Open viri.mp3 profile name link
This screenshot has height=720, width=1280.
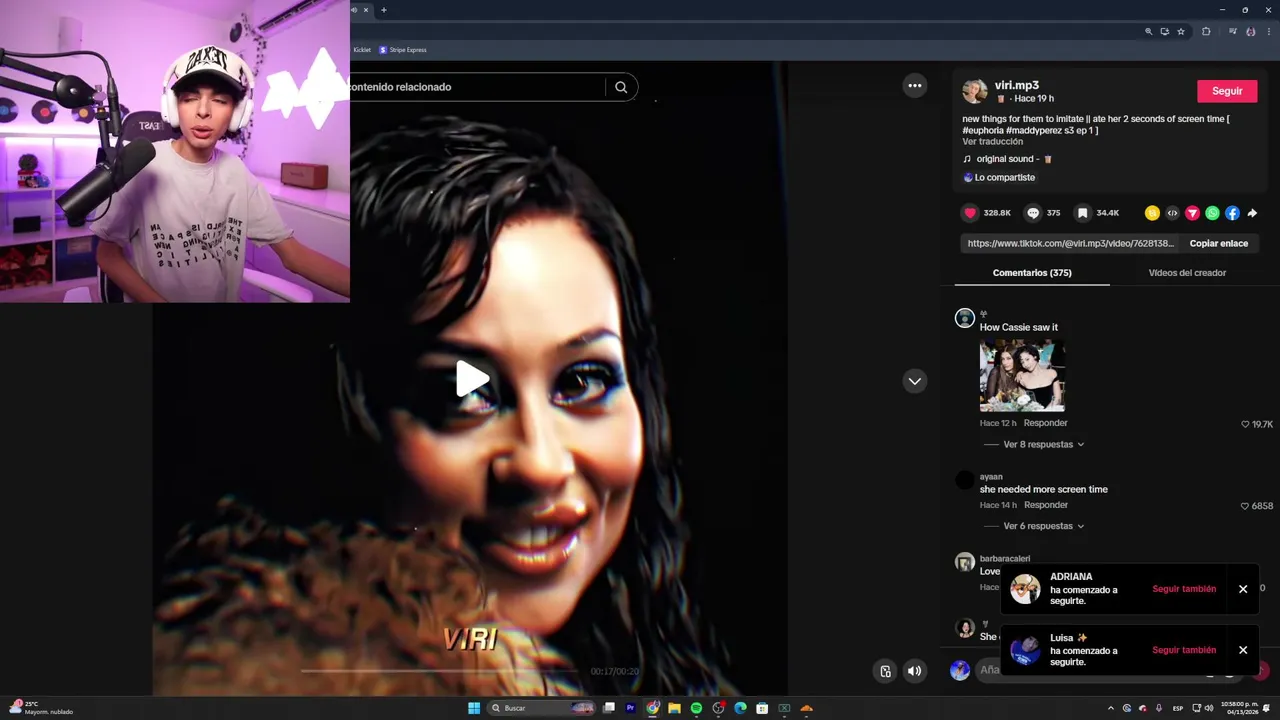[1016, 85]
